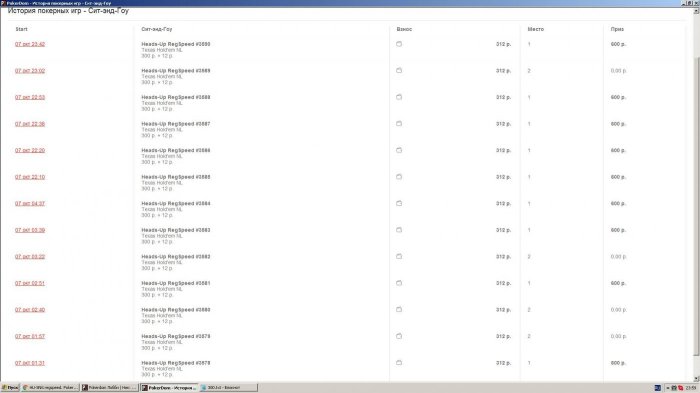Image resolution: width=700 pixels, height=393 pixels.
Task: Open the 07 окт 02:51 start time link
Action: click(x=30, y=284)
